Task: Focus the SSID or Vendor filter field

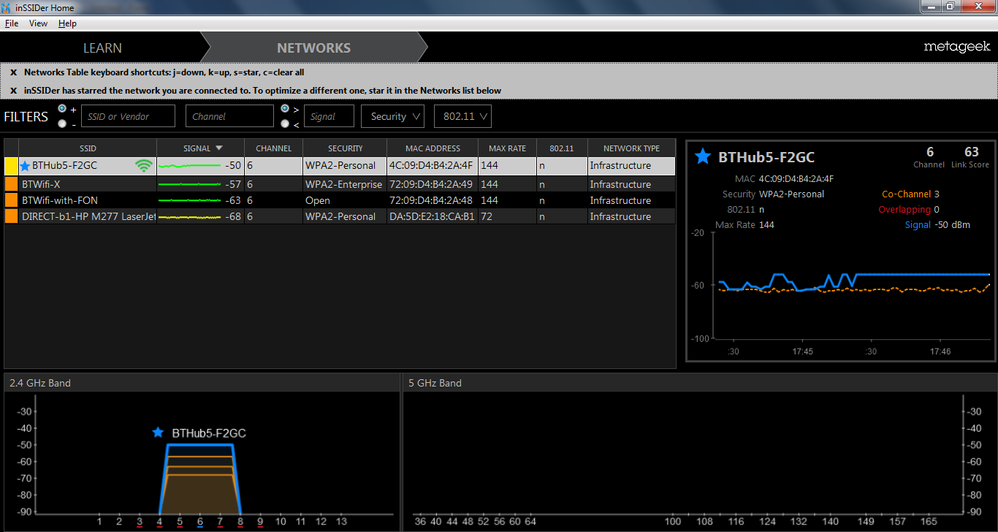Action: pyautogui.click(x=128, y=116)
